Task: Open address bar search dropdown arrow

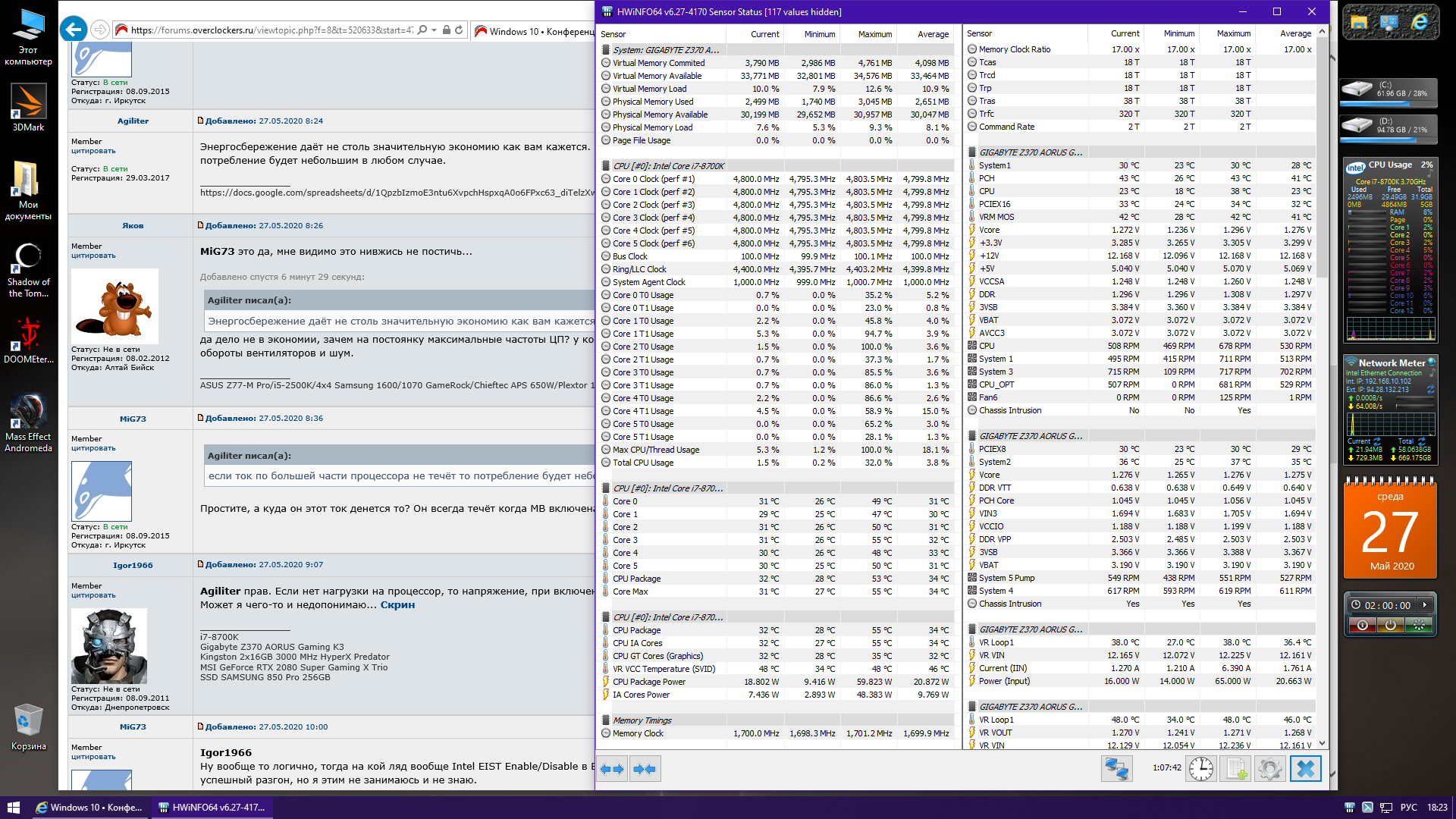Action: point(434,30)
